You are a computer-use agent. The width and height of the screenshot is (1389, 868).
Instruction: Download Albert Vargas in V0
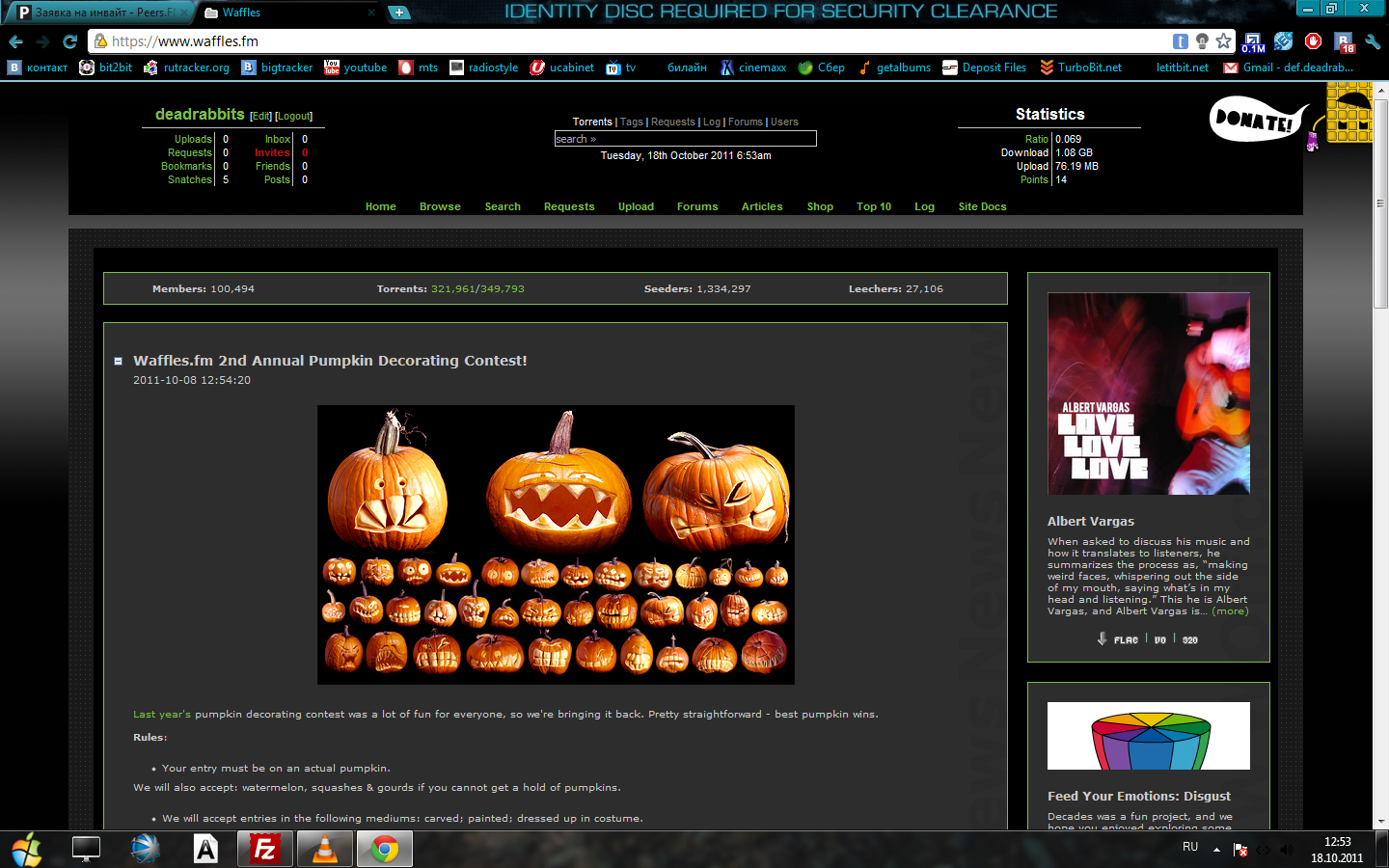(1160, 639)
